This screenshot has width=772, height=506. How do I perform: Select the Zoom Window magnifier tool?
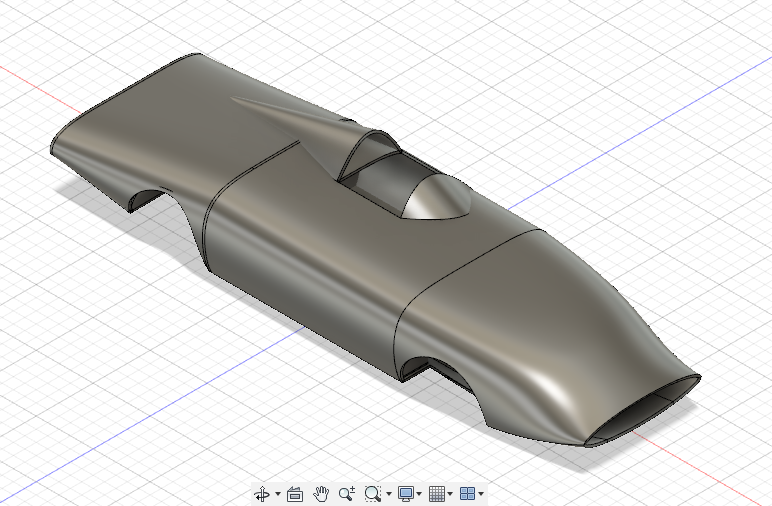pyautogui.click(x=373, y=493)
